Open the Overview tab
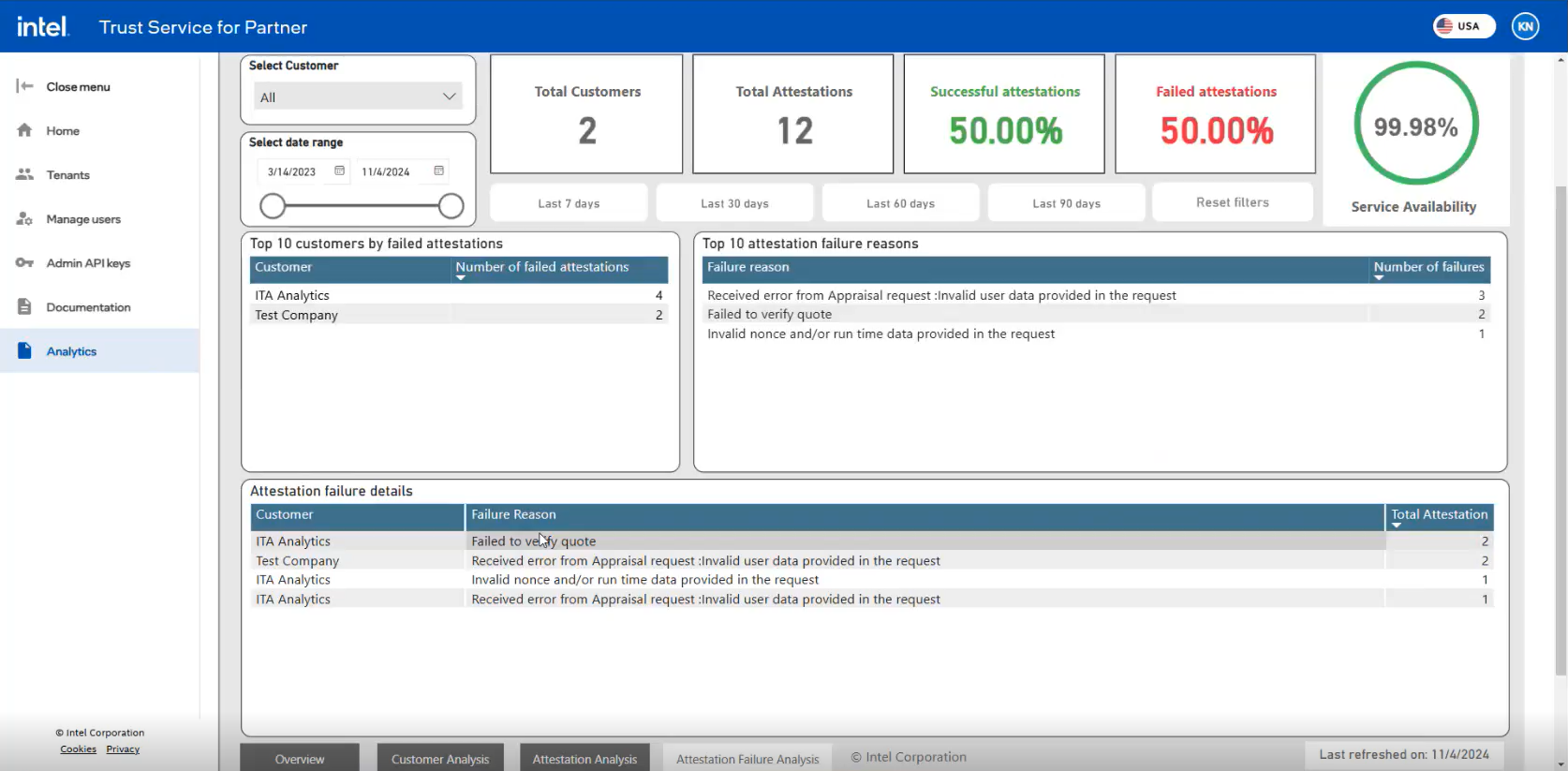 pos(300,758)
